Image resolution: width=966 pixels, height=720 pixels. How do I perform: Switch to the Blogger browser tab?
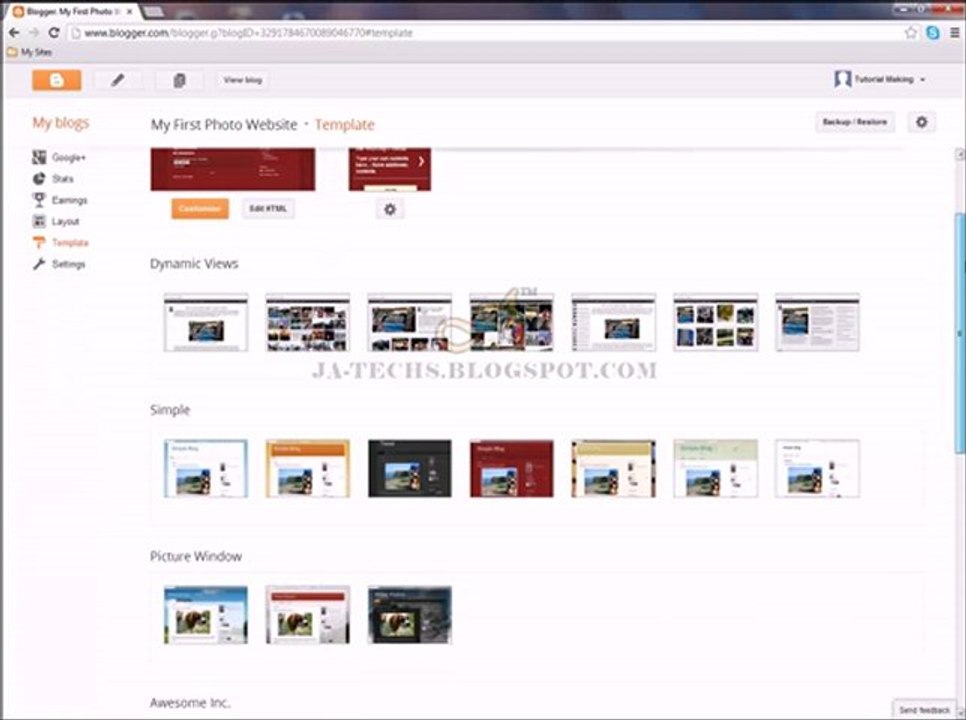tap(71, 11)
